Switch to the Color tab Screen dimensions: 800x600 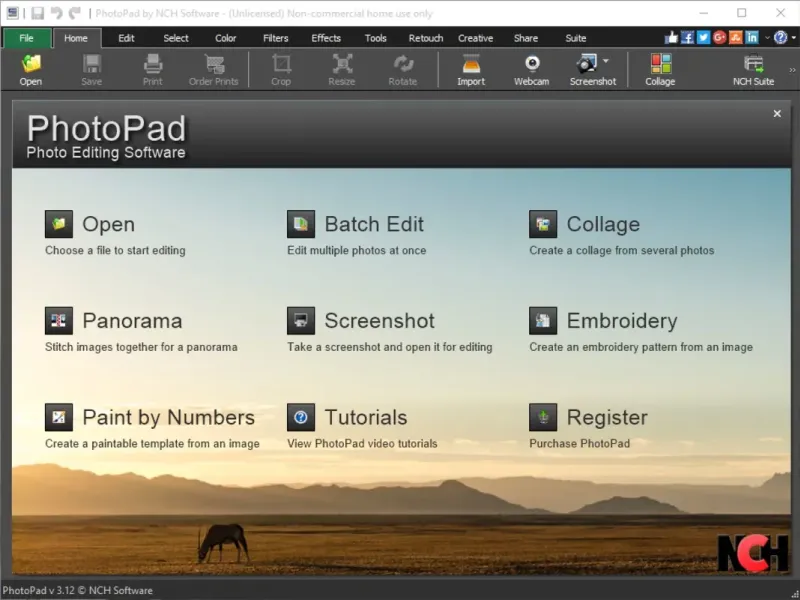coord(226,38)
